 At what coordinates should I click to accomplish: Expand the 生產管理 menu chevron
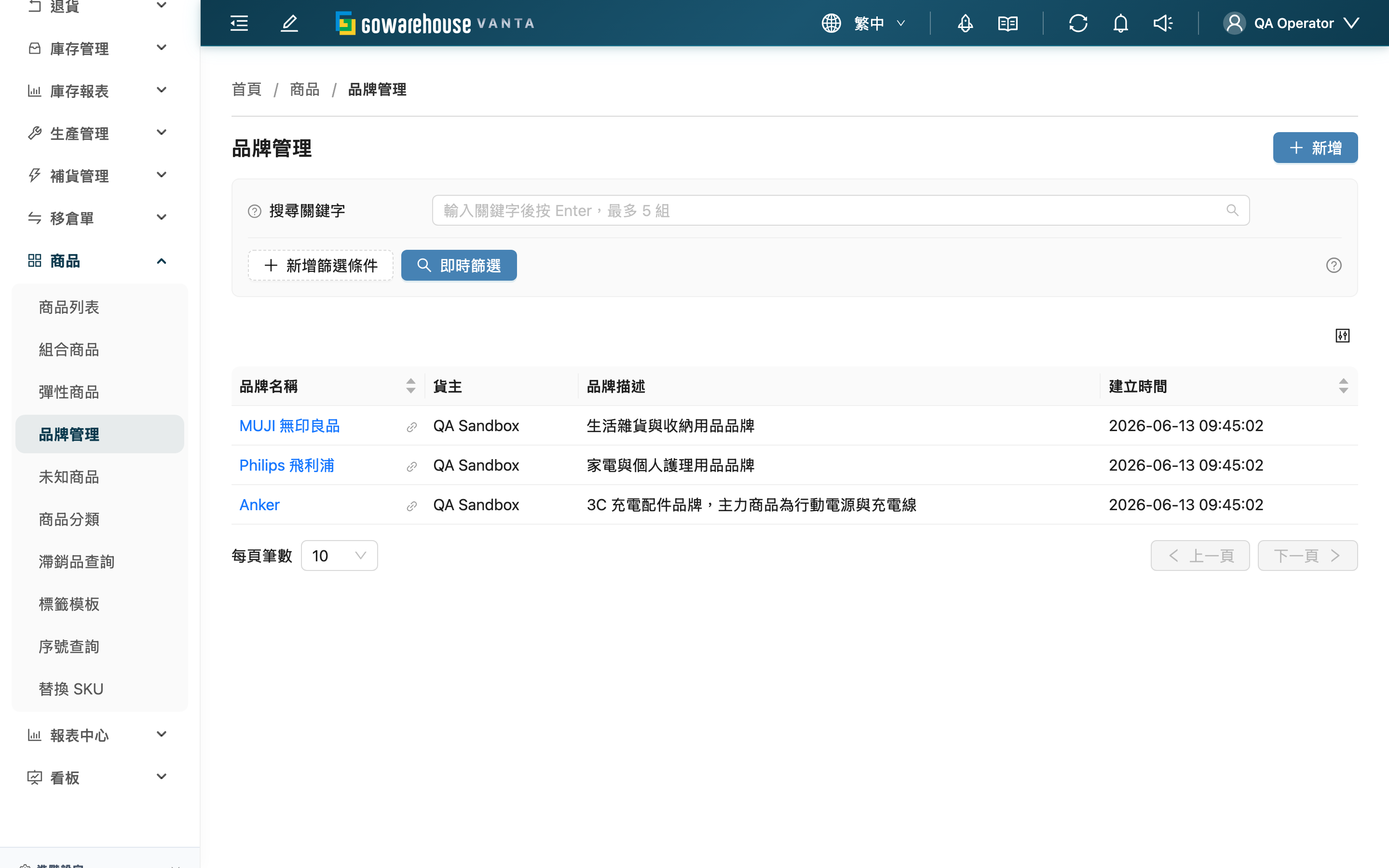coord(162,133)
